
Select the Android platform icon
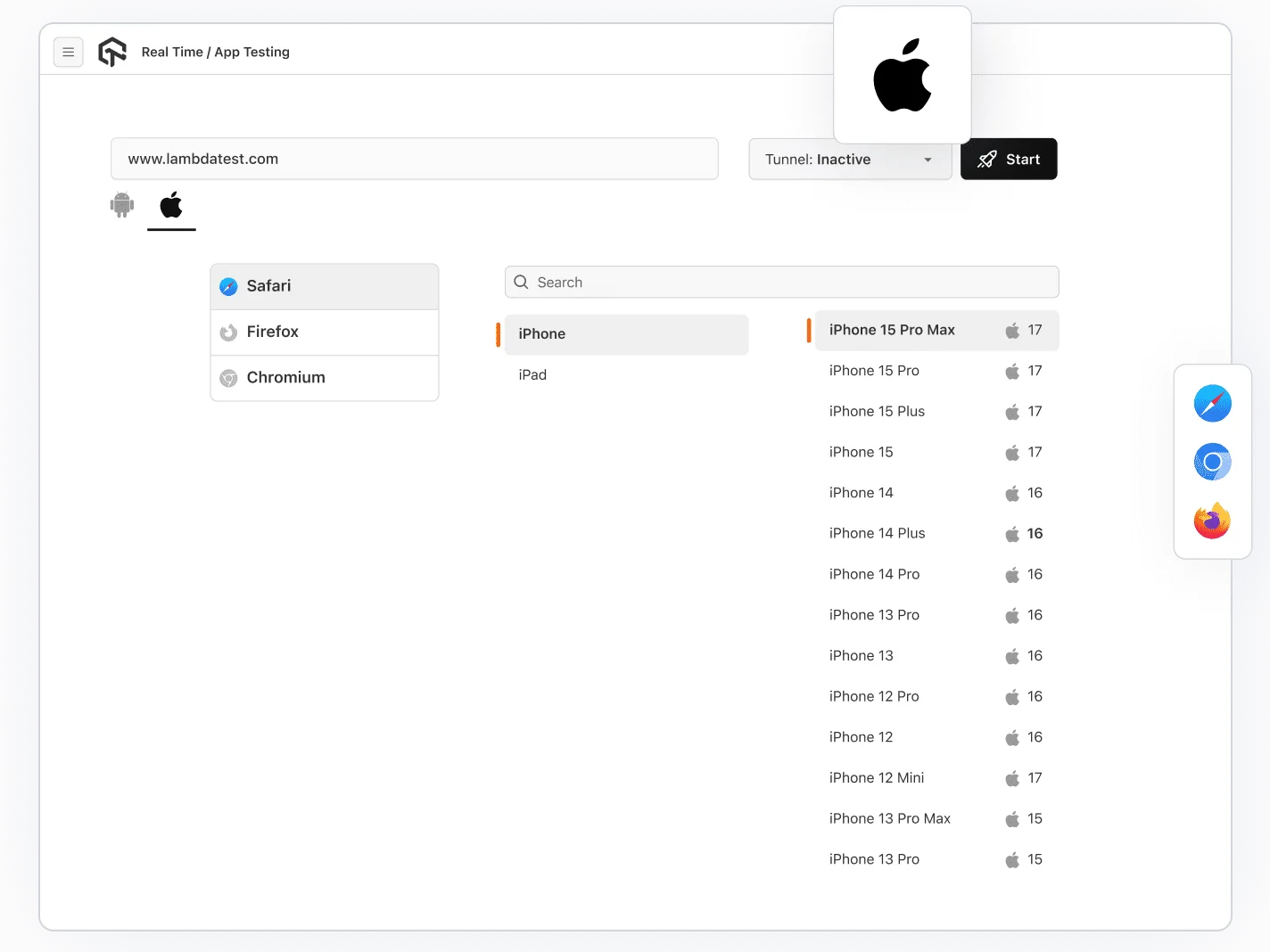pyautogui.click(x=122, y=205)
